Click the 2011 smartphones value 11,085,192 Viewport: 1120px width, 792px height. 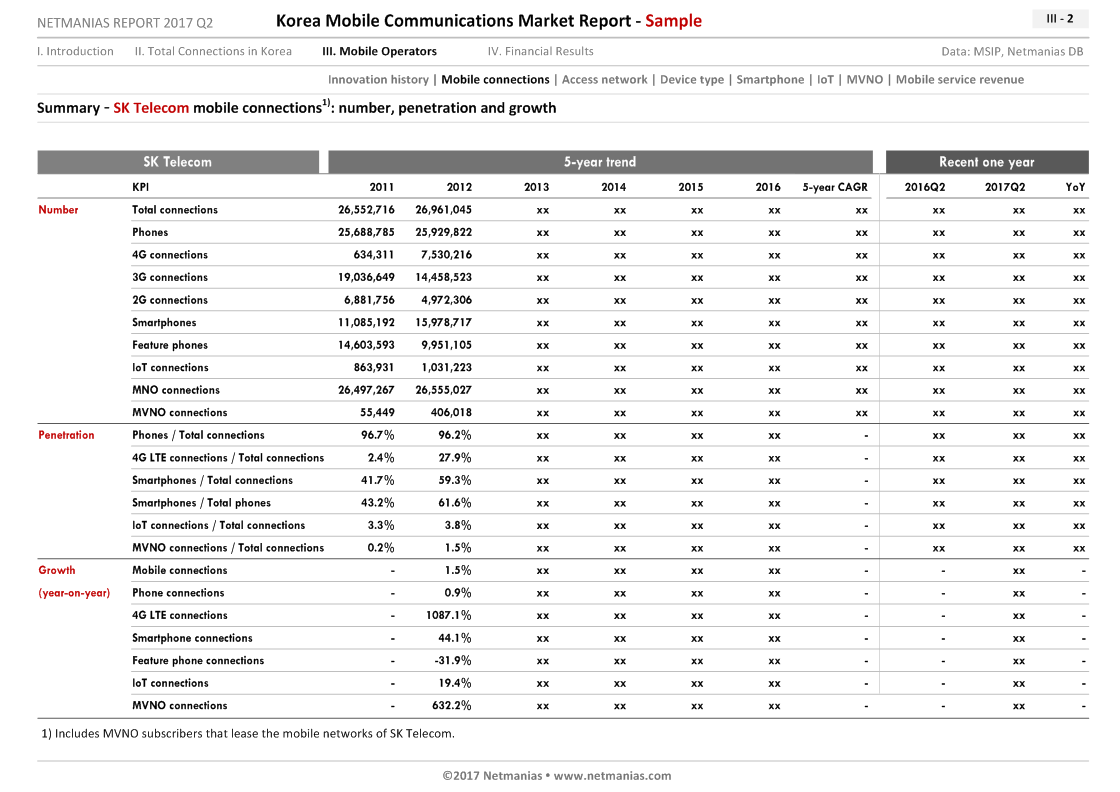pyautogui.click(x=366, y=322)
